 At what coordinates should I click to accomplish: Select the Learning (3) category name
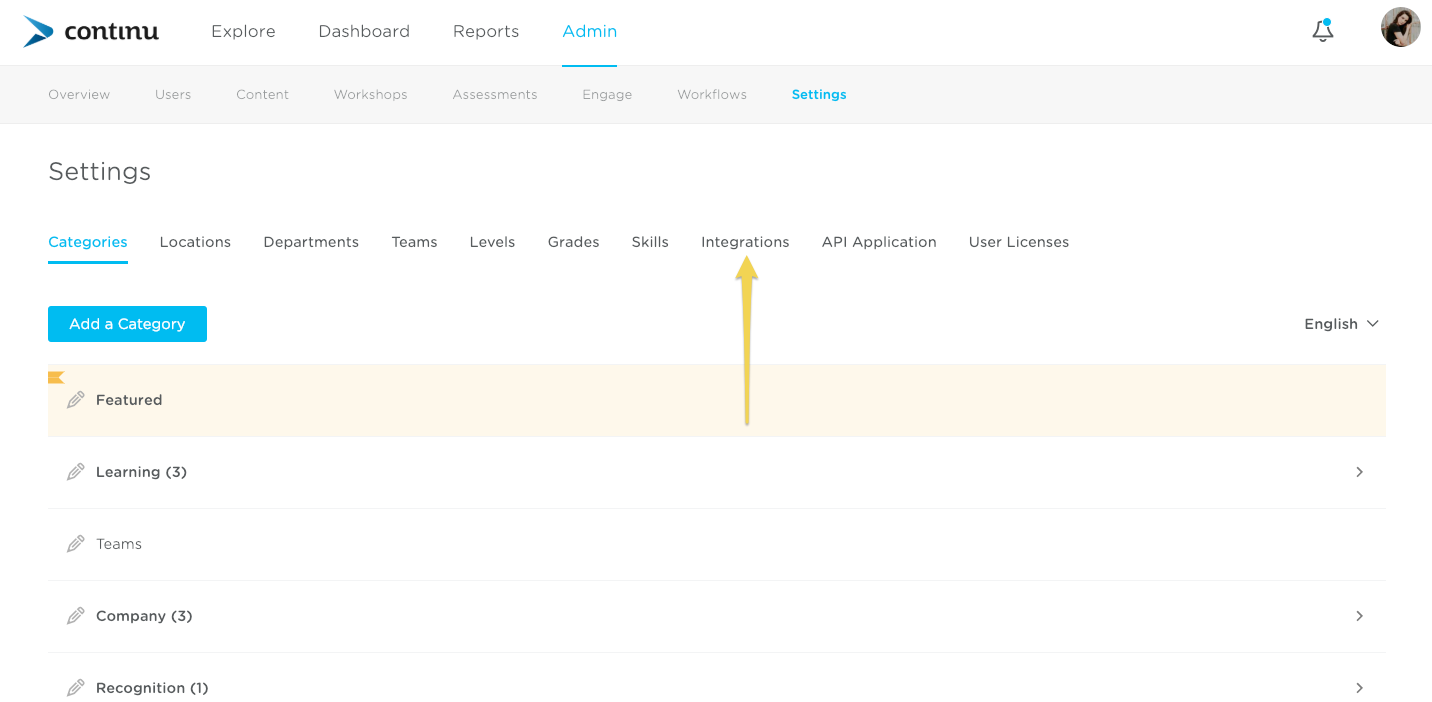click(141, 472)
